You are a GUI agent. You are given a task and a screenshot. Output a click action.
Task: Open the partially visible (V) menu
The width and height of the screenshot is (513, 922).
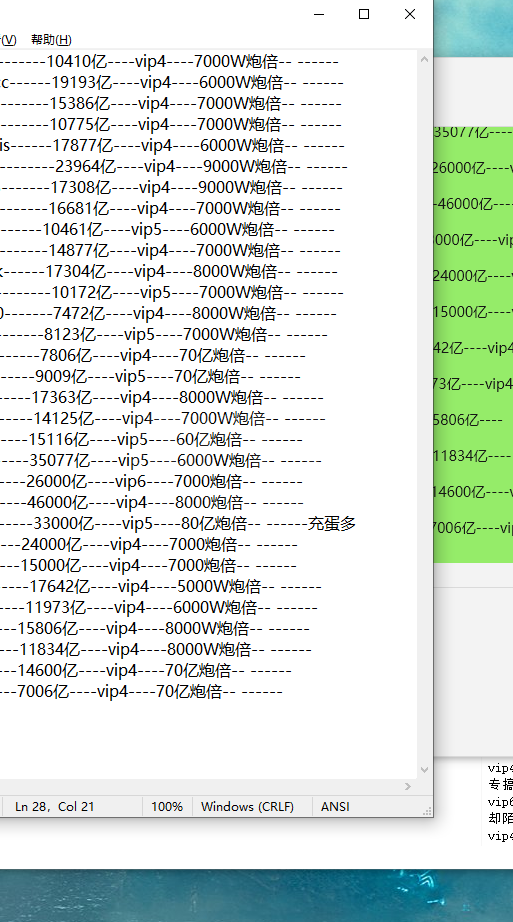pos(8,39)
